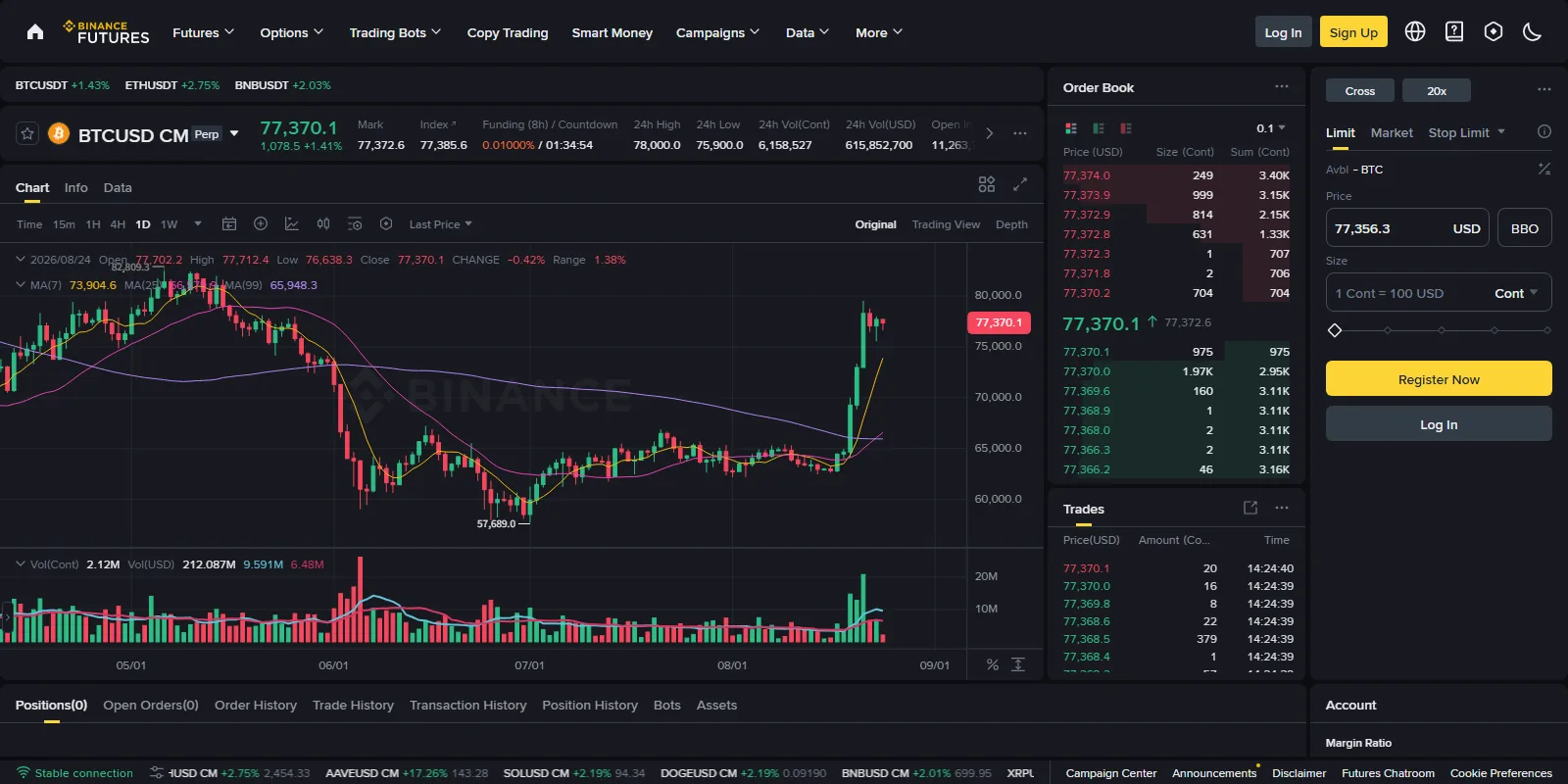Select the 1W timeframe
The image size is (1568, 784).
(169, 224)
